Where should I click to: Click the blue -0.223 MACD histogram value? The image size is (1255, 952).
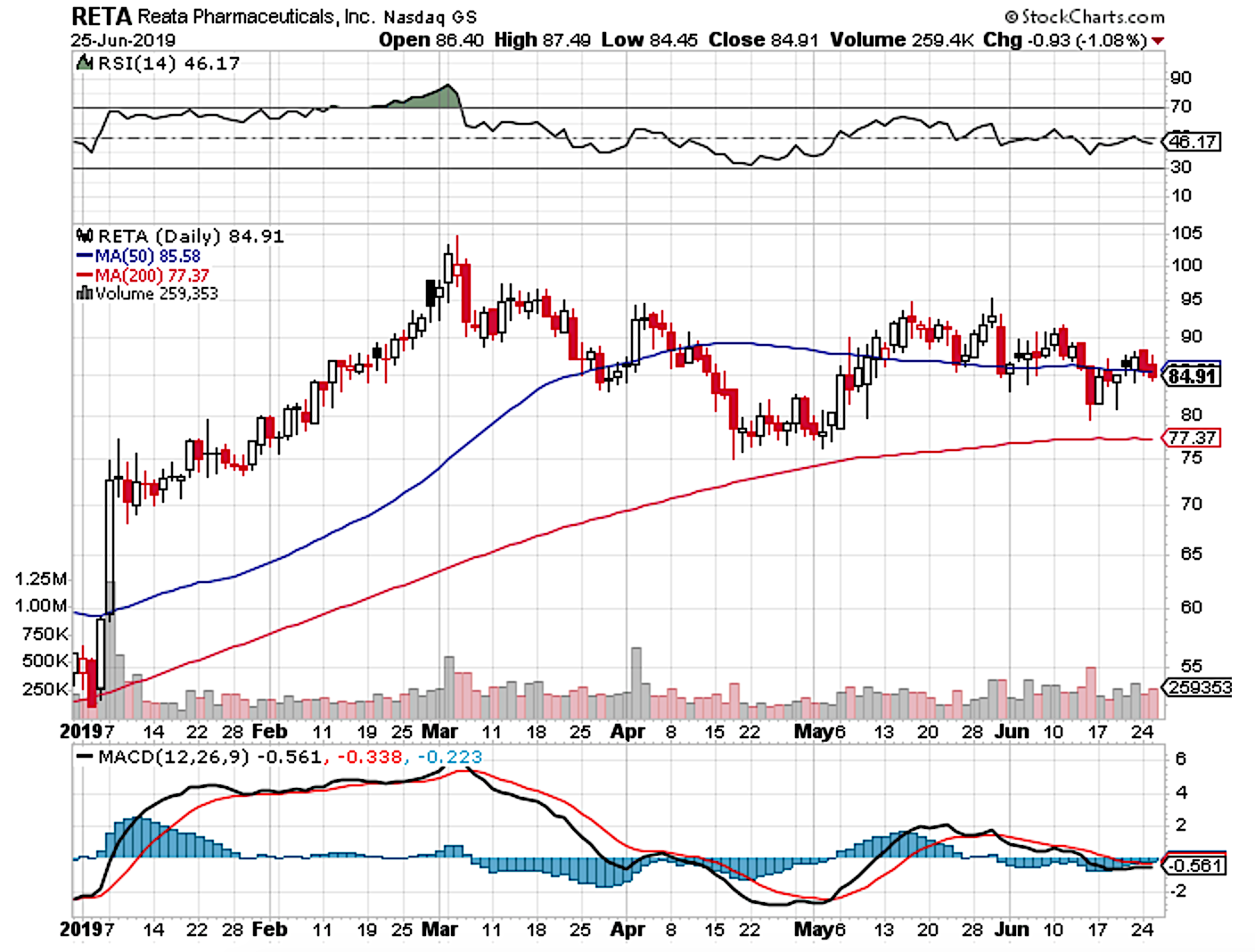click(x=448, y=757)
